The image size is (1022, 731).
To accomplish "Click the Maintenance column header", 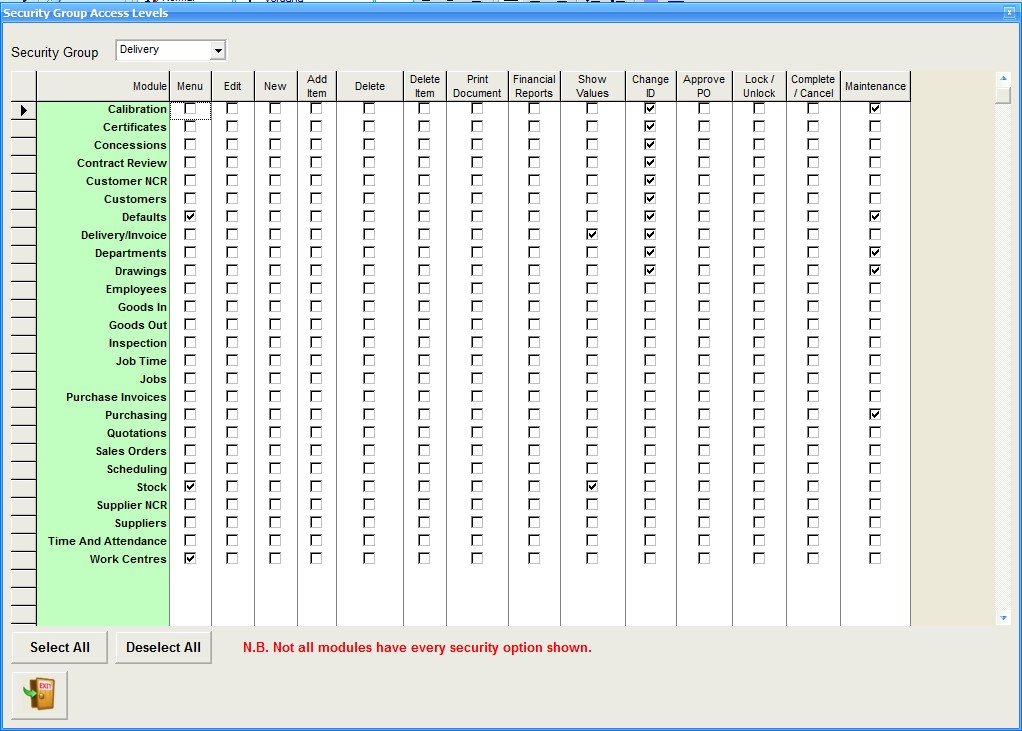I will [x=875, y=87].
